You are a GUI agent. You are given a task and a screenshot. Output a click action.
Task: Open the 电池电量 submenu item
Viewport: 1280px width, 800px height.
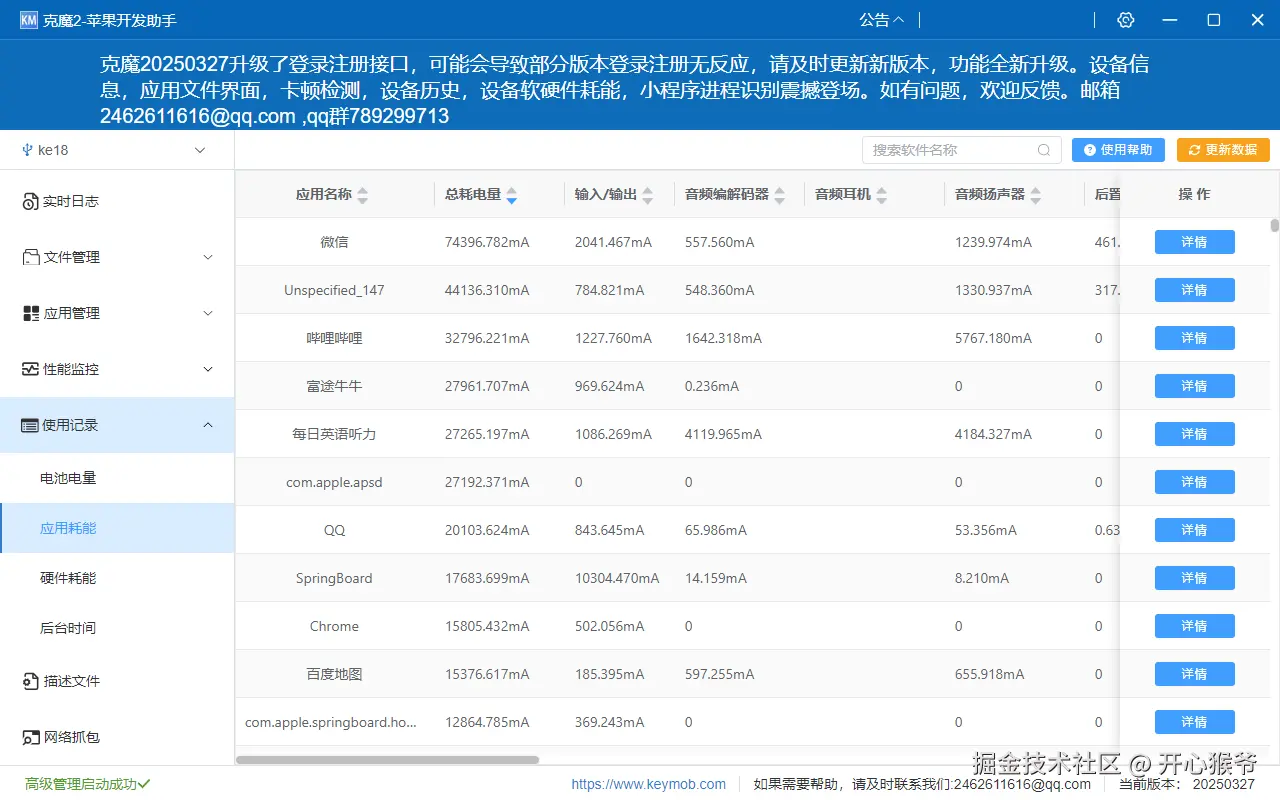[117, 478]
